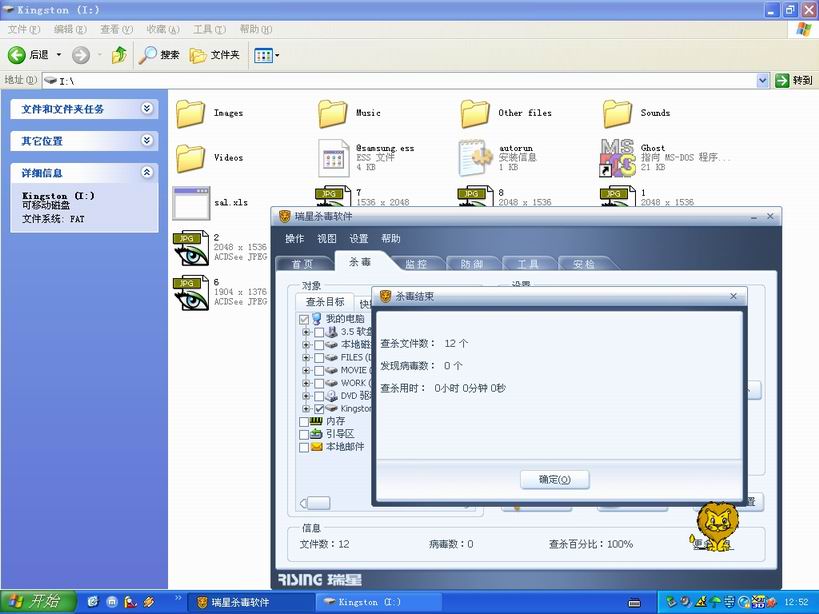Expand the 其它位置 panel chevron
The image size is (819, 614).
(147, 140)
